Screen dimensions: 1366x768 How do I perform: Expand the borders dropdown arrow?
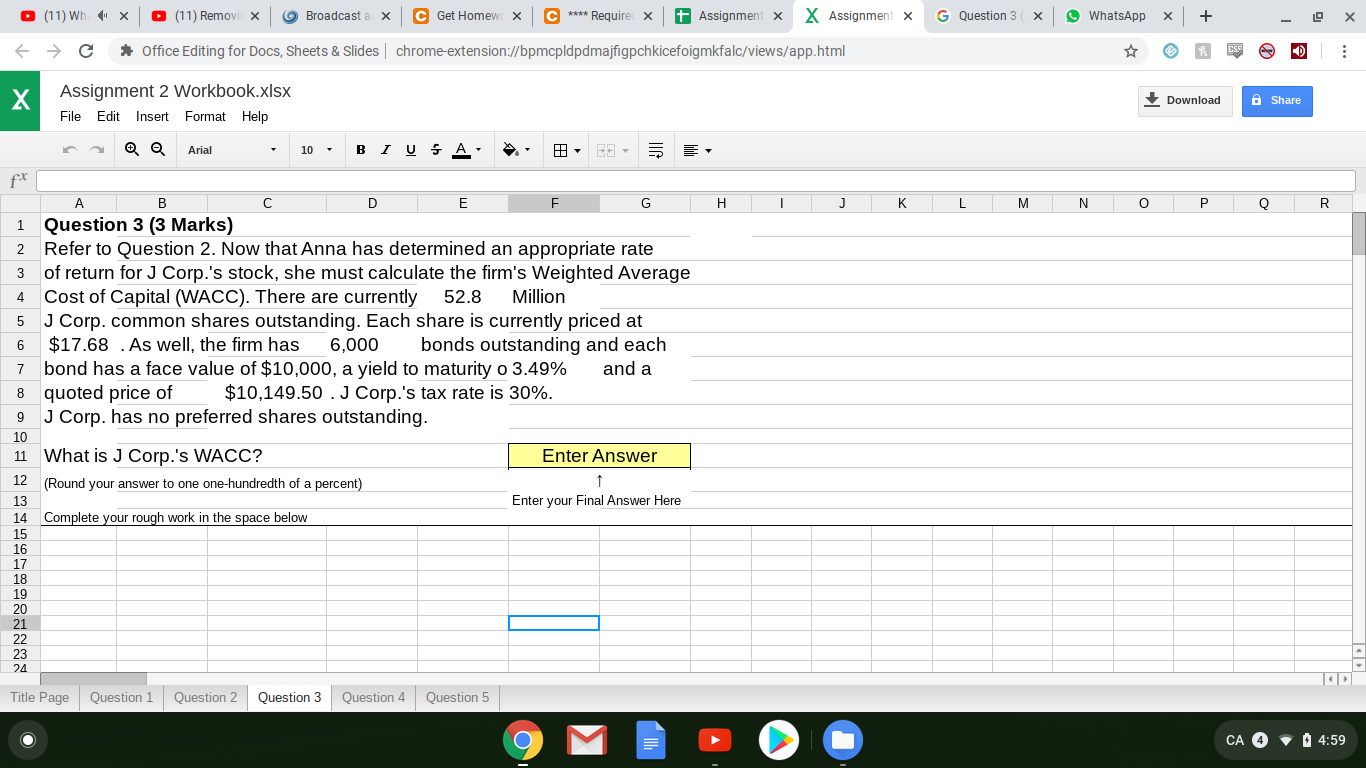click(x=577, y=150)
